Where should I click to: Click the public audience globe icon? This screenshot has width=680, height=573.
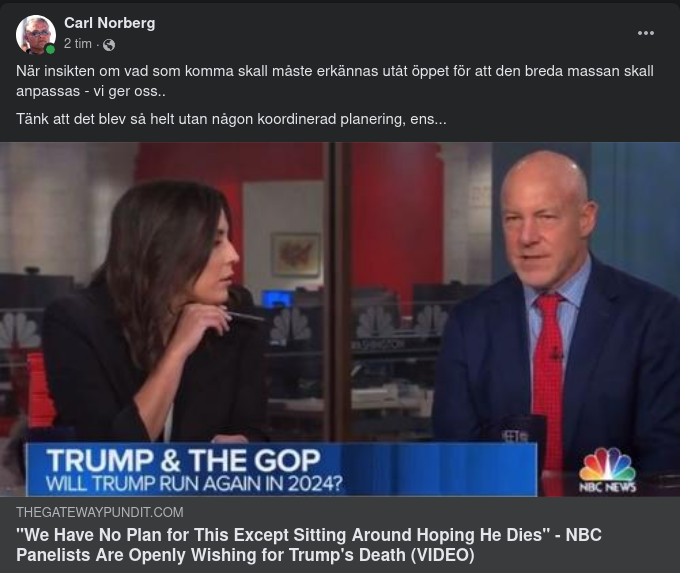pos(109,45)
